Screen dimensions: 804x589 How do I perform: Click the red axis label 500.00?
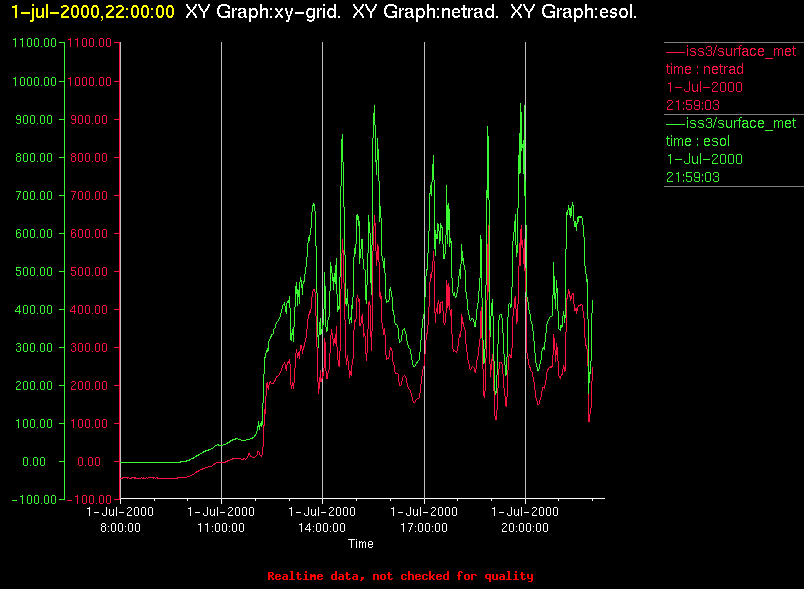[x=89, y=271]
